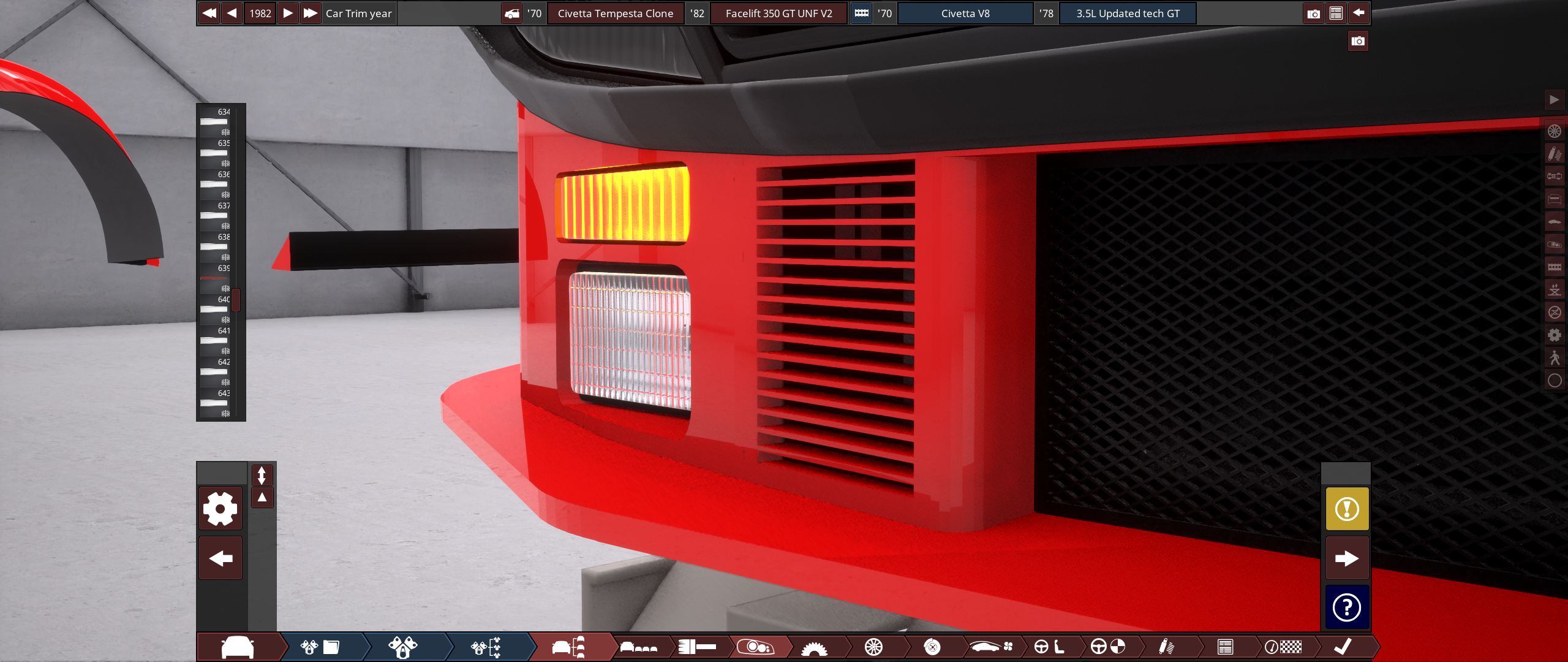Open the brakes design tab
This screenshot has width=1568, height=662.
[932, 647]
